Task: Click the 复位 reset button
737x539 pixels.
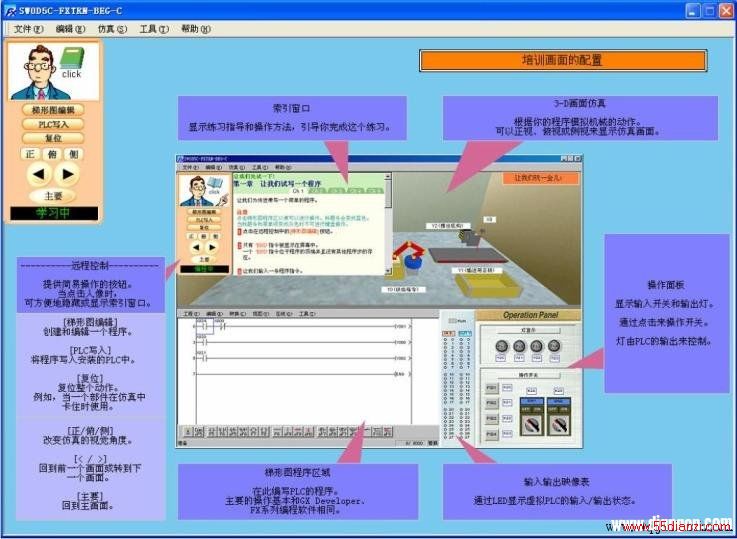Action: (53, 138)
